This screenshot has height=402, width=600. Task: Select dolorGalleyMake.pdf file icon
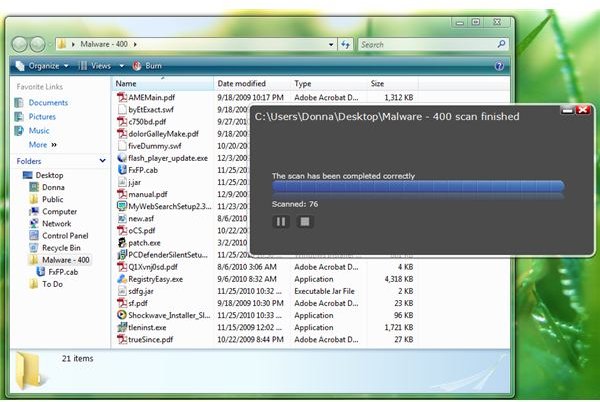(122, 134)
